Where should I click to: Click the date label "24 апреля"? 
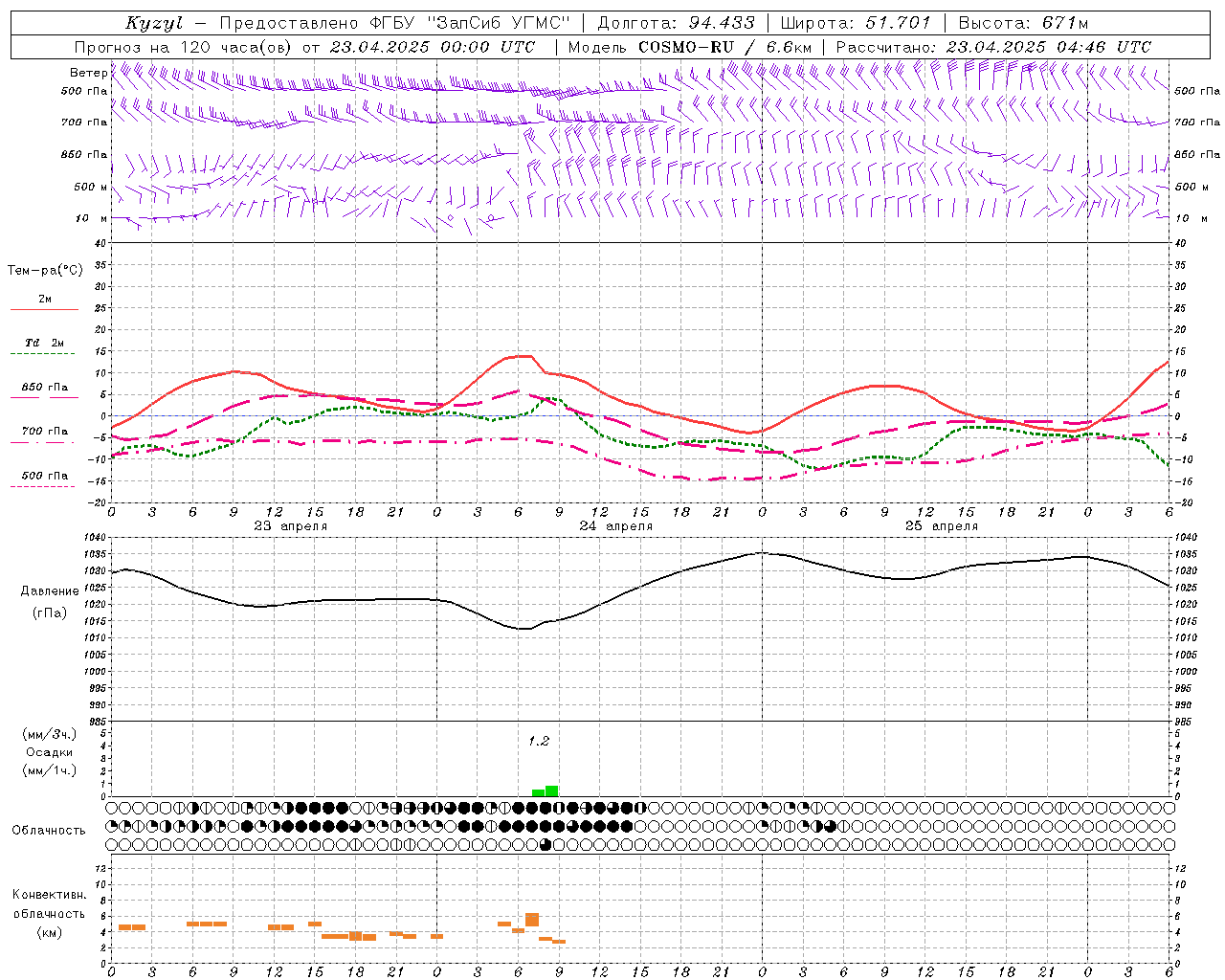pos(615,526)
